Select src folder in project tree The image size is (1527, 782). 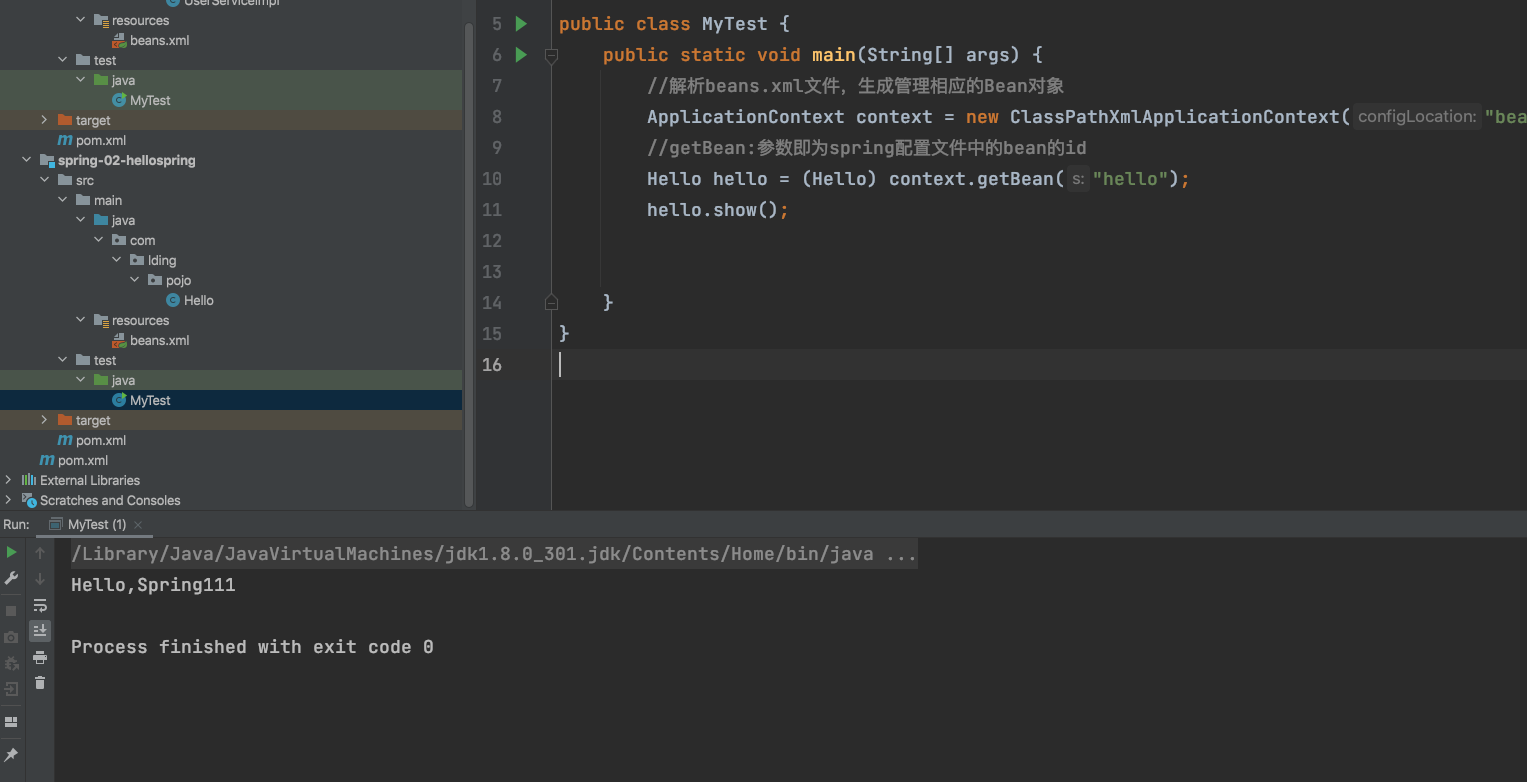85,180
